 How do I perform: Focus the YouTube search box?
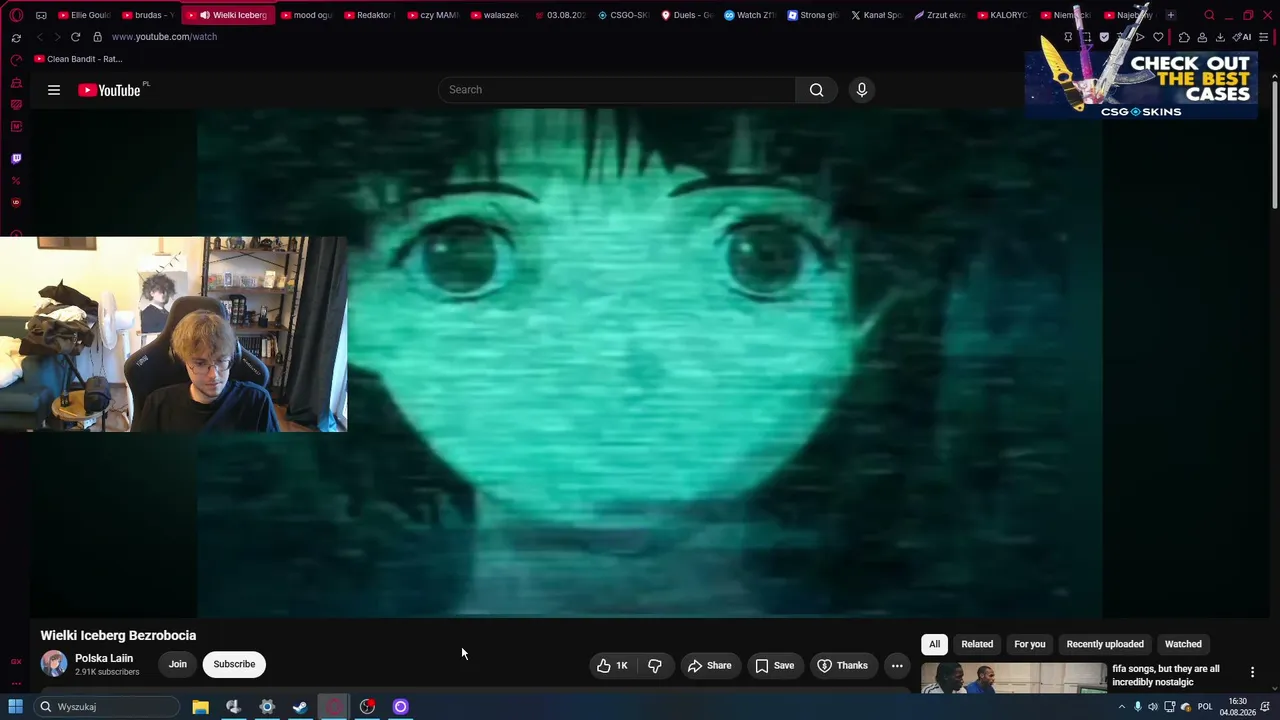click(617, 90)
